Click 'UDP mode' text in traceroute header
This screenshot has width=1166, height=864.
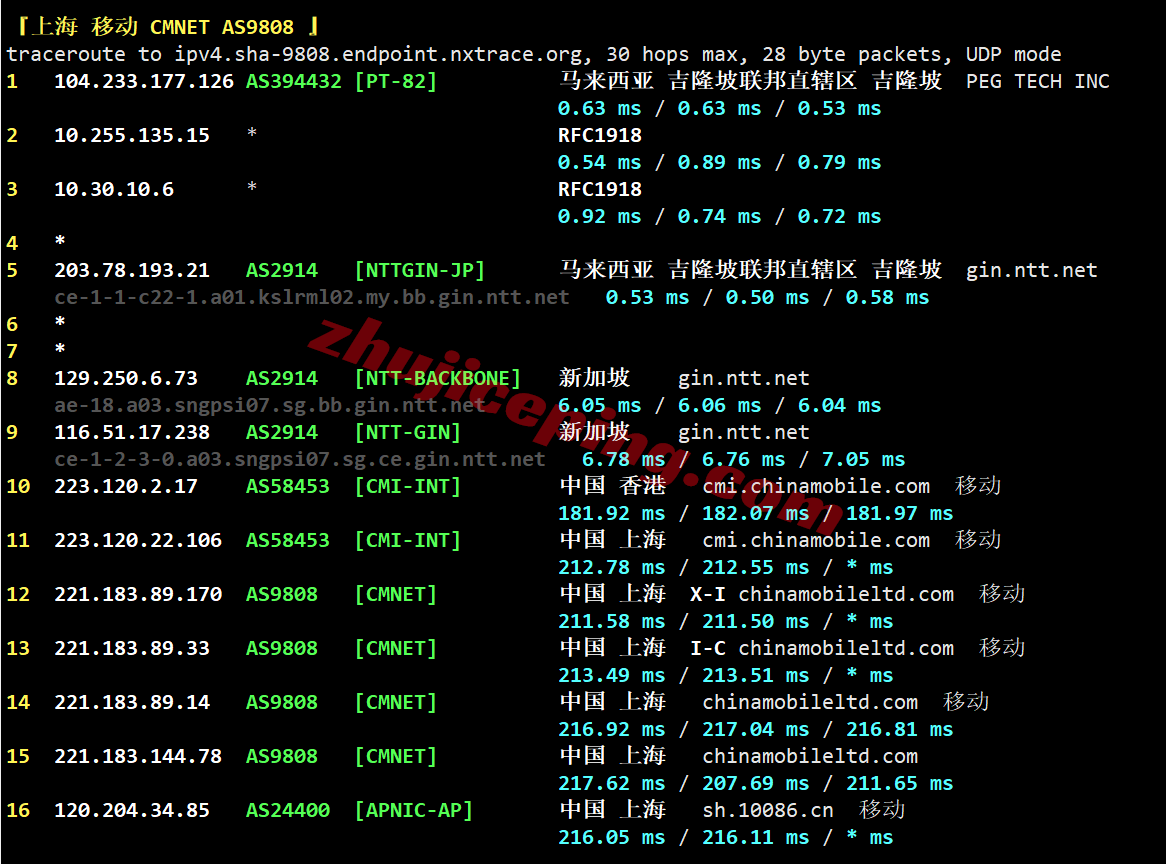[x=1014, y=54]
